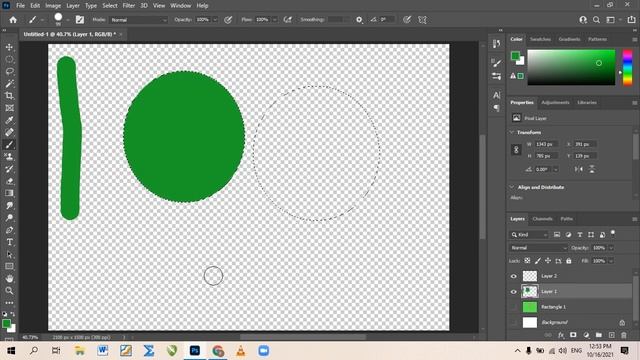Open the brush Mode dropdown
640x360 pixels.
(x=139, y=20)
